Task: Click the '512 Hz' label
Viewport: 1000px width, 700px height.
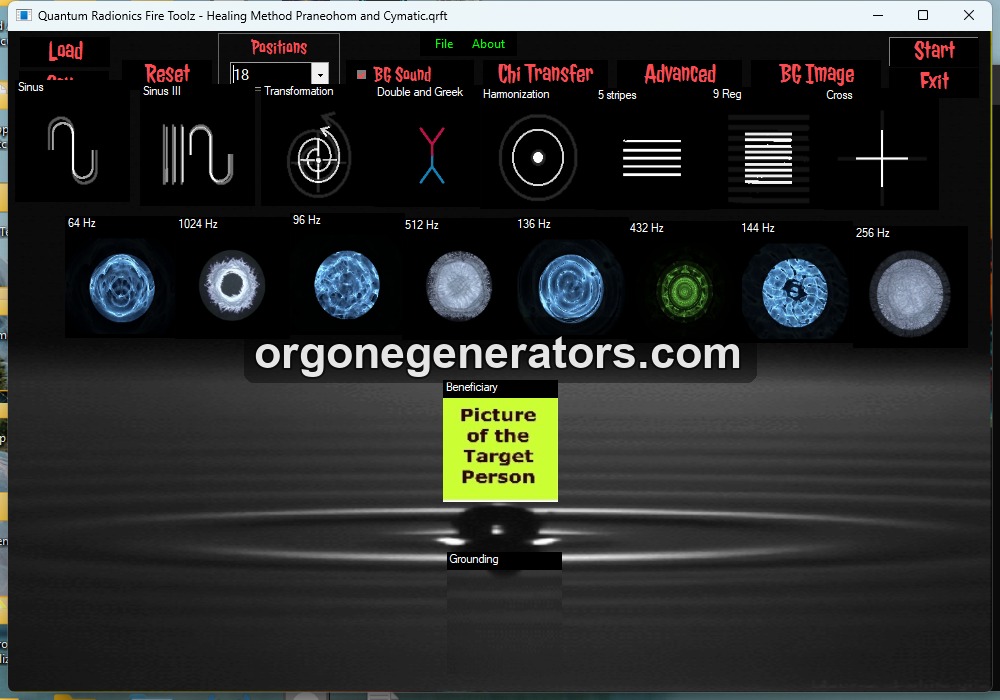Action: tap(422, 224)
